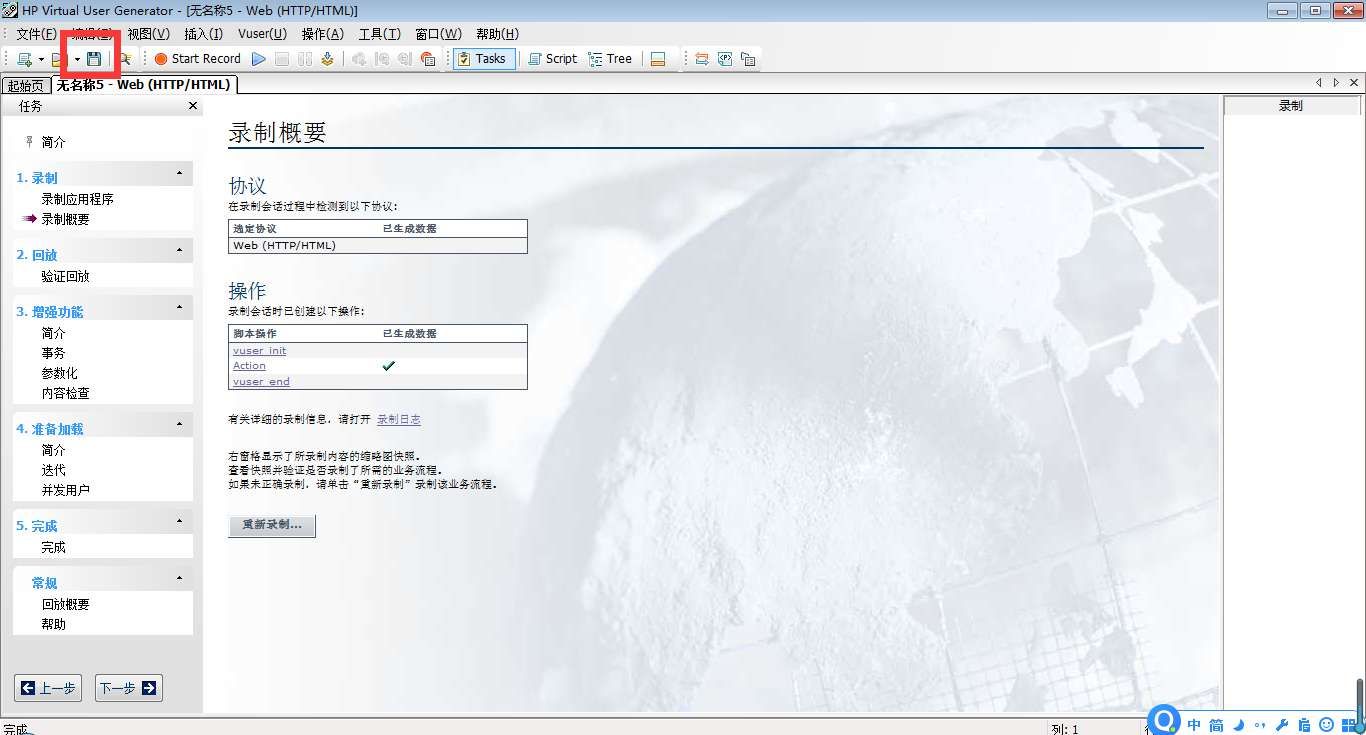Click the Pause toolbar icon

[x=305, y=59]
